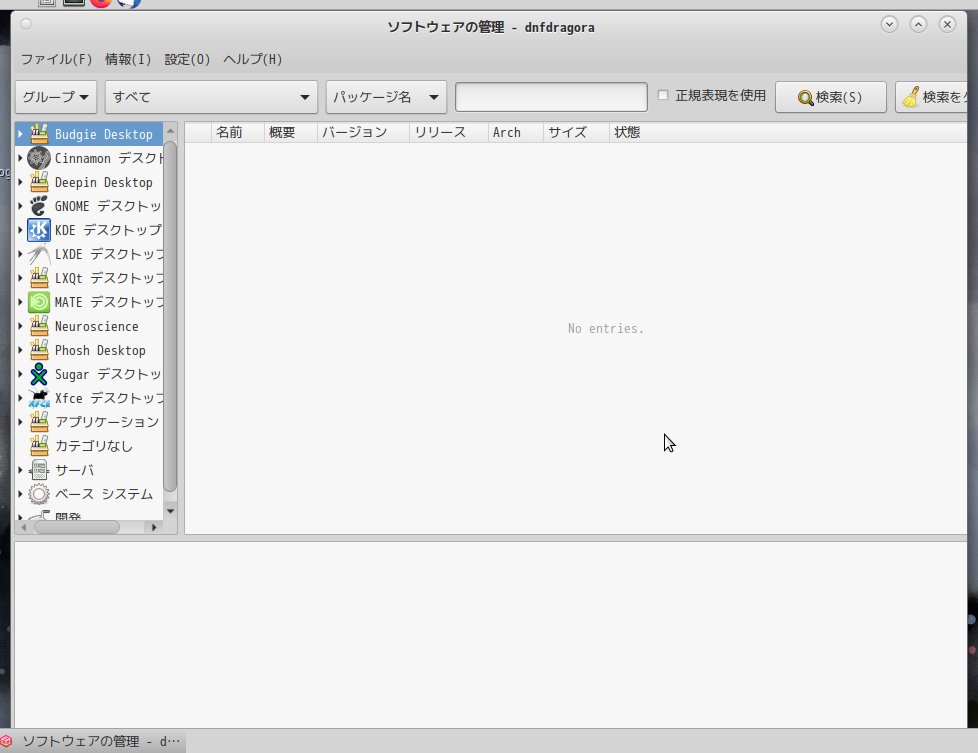Click the Arch column header
This screenshot has width=978, height=753.
pyautogui.click(x=515, y=132)
